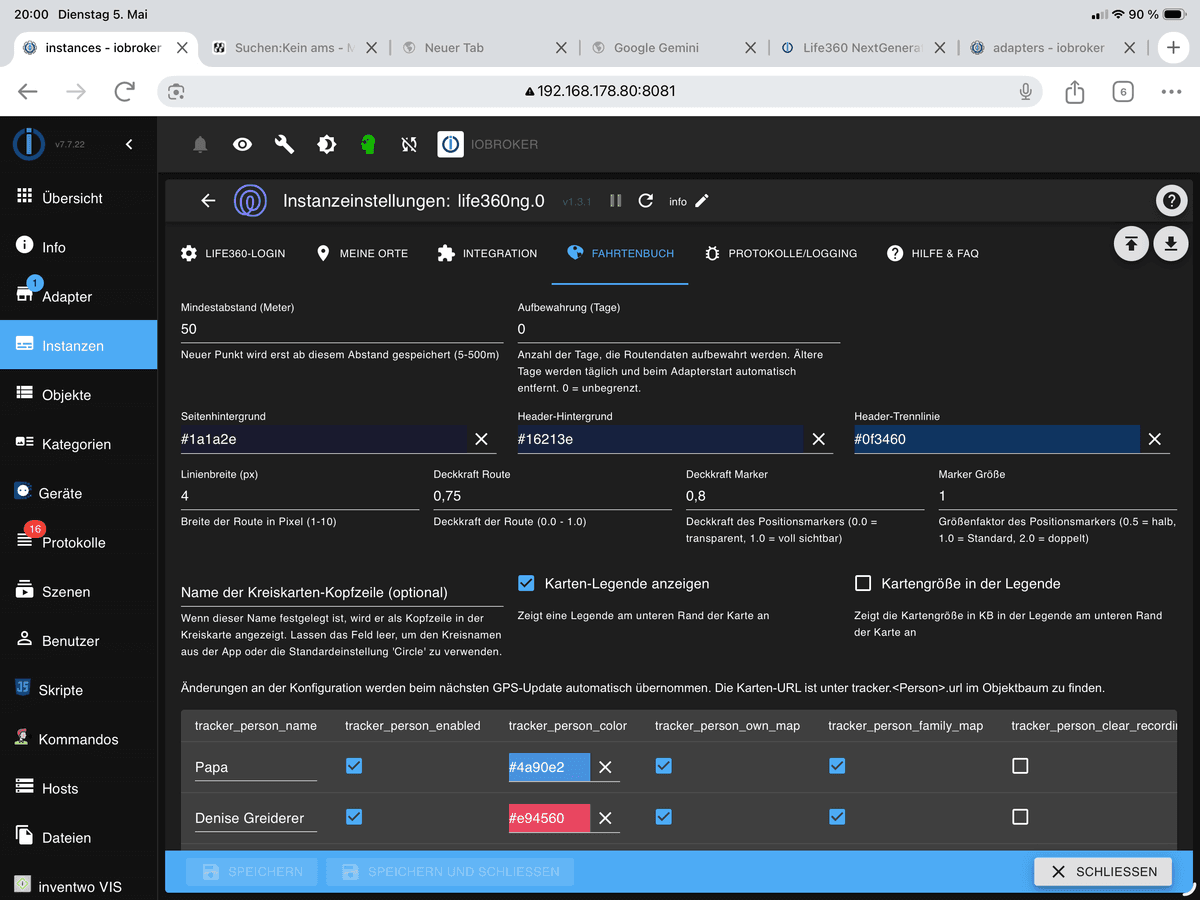Go back with the instance settings arrow
The image size is (1200, 900).
click(x=208, y=201)
